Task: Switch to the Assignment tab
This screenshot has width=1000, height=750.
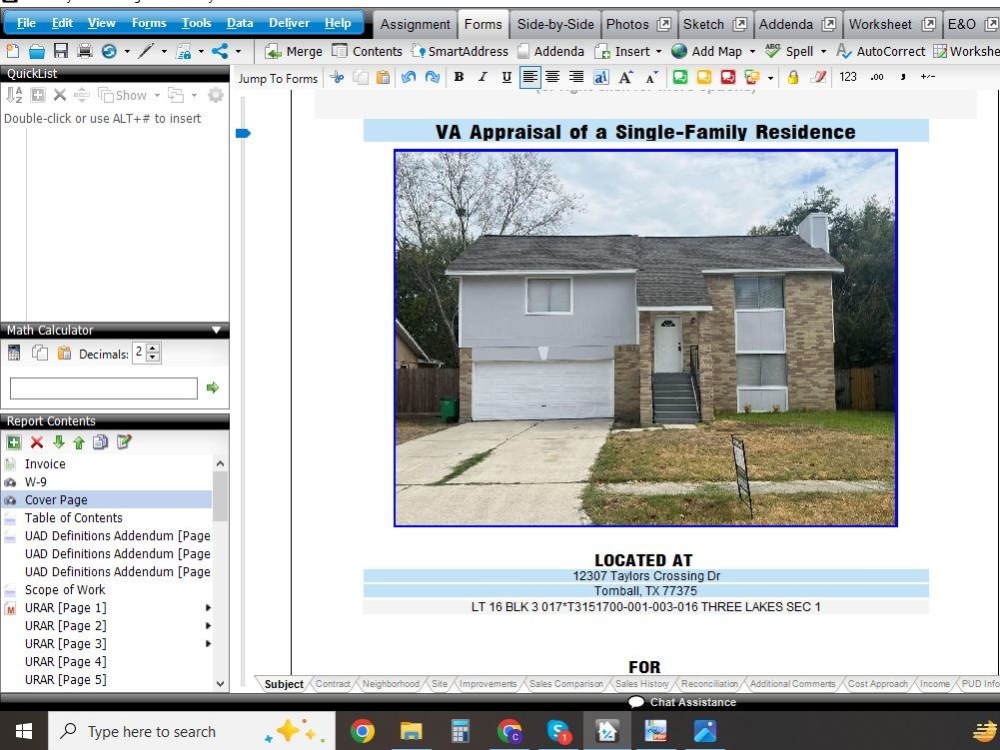Action: [x=415, y=24]
